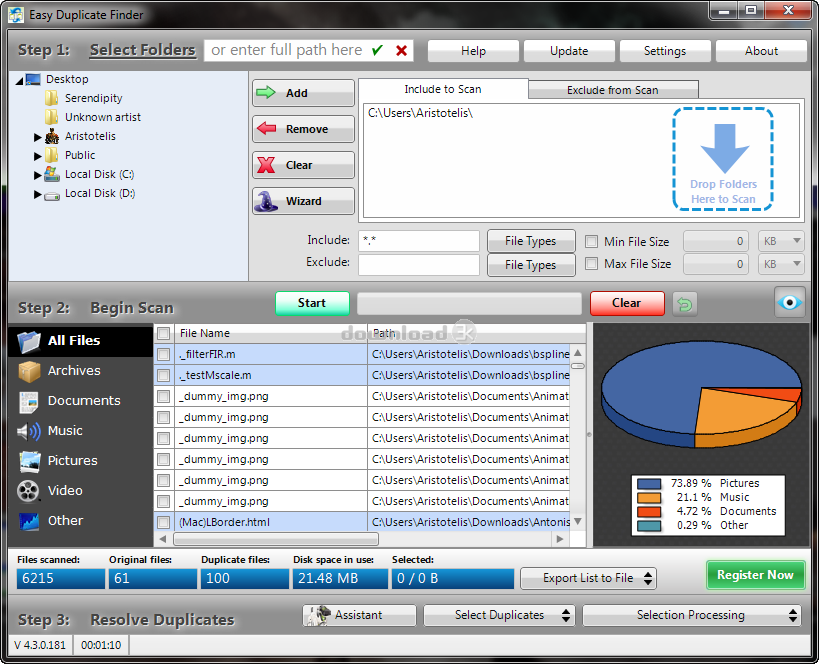Viewport: 819px width, 664px height.
Task: Click the Desktop monitor icon in the tree
Action: pyautogui.click(x=33, y=79)
